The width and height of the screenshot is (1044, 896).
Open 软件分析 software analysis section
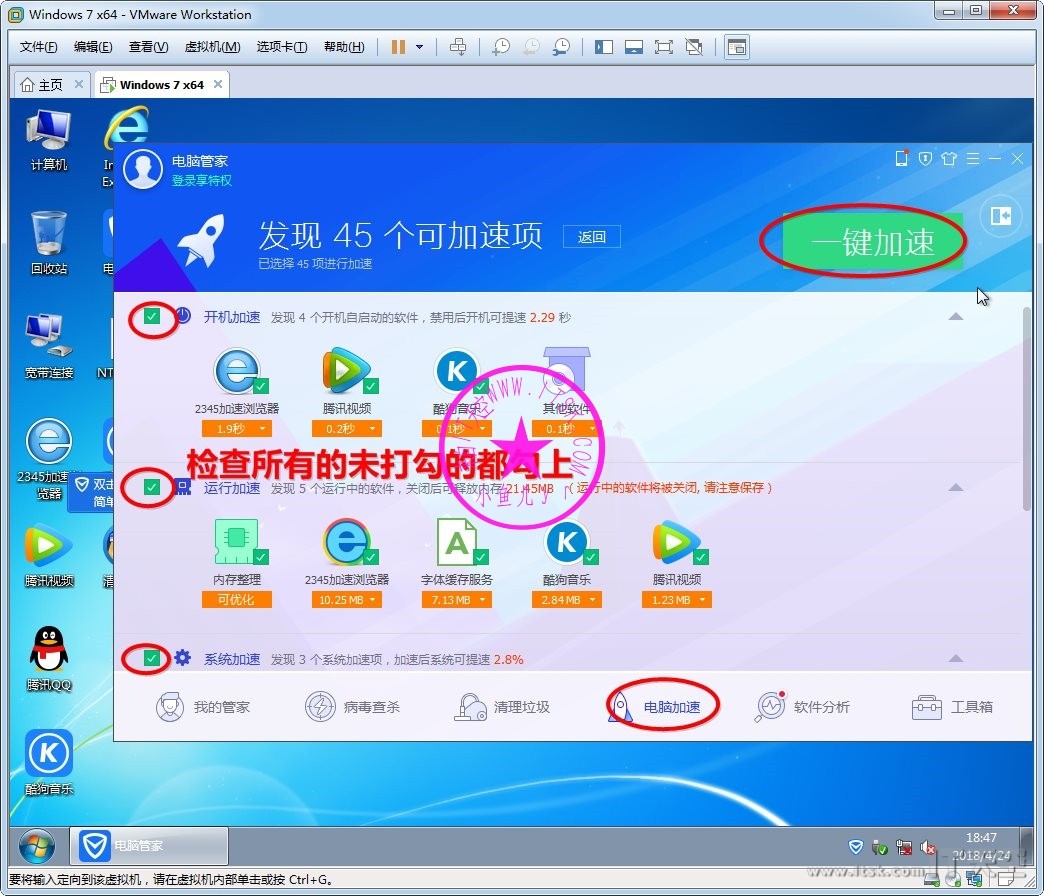coord(802,707)
